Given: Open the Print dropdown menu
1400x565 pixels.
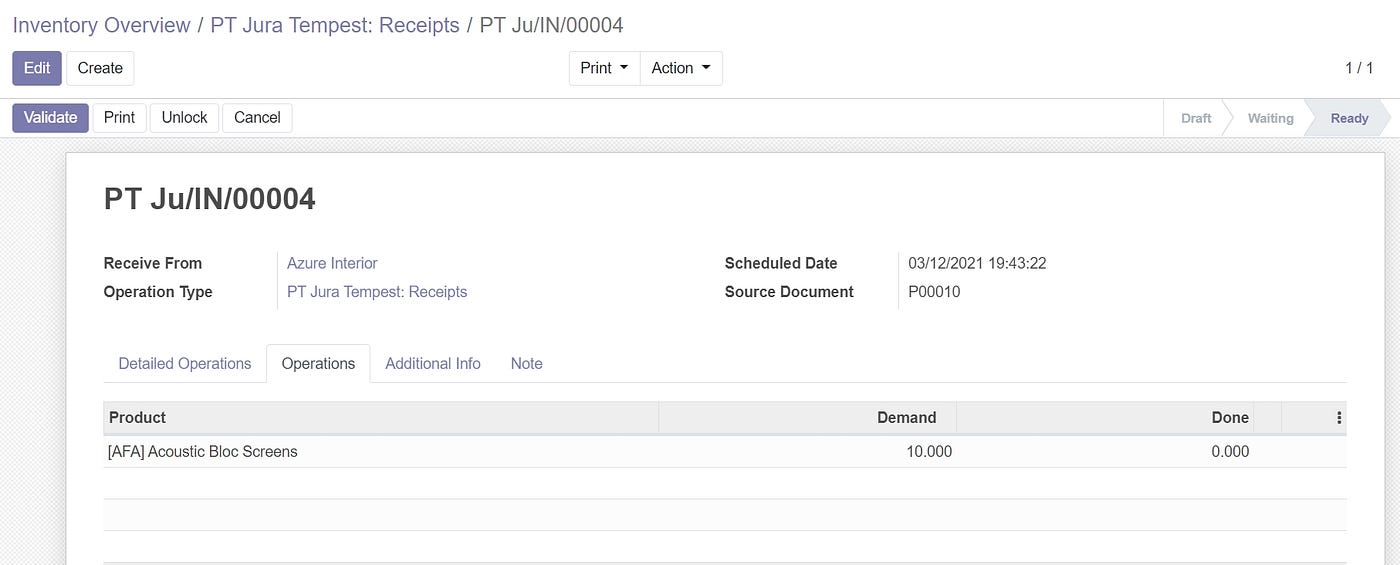Looking at the screenshot, I should 604,68.
